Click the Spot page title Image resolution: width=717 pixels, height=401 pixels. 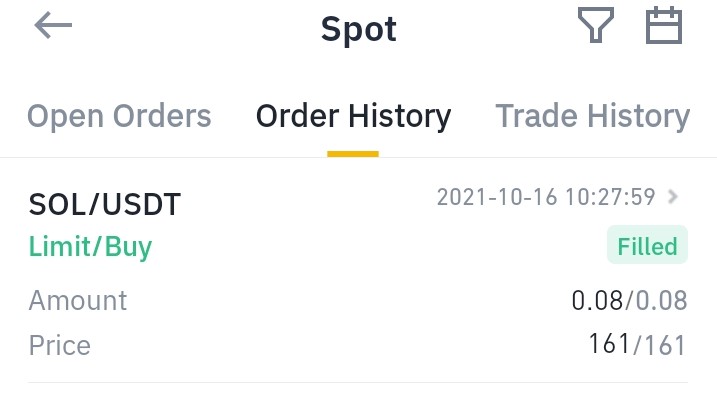tap(358, 29)
